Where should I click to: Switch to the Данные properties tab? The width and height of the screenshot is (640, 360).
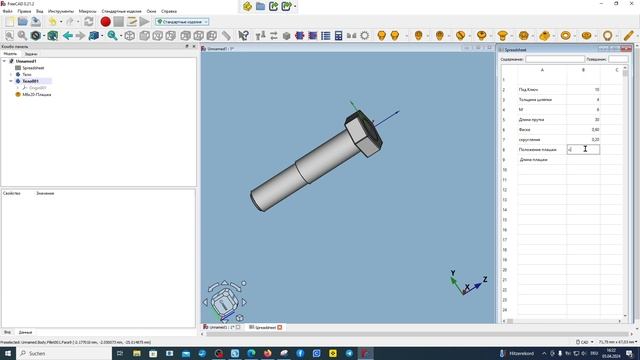[25, 332]
